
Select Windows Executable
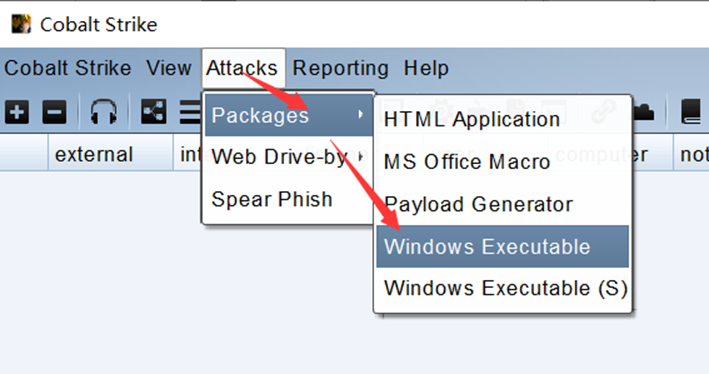(x=502, y=246)
